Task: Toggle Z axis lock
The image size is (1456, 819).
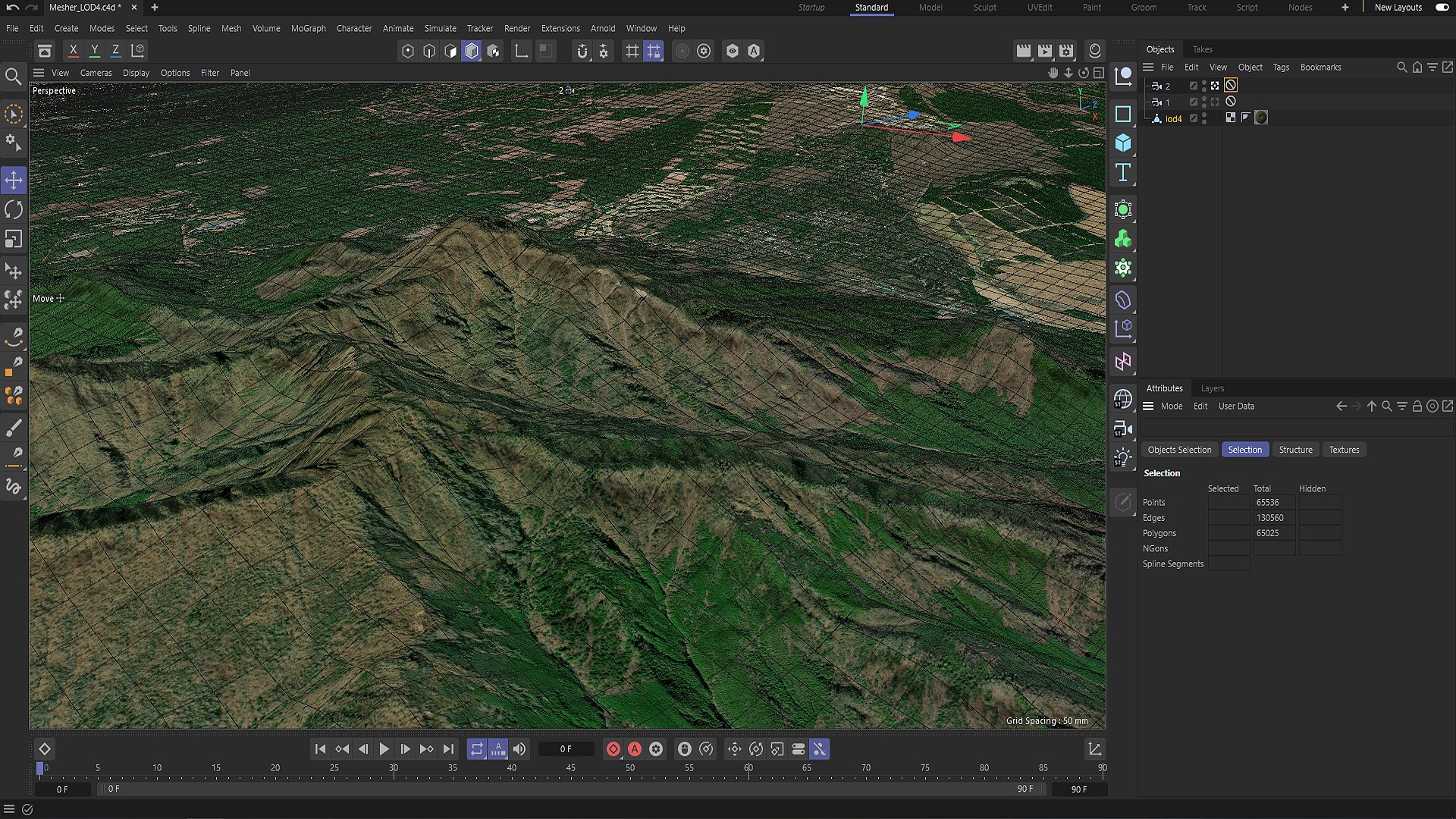Action: [x=115, y=51]
